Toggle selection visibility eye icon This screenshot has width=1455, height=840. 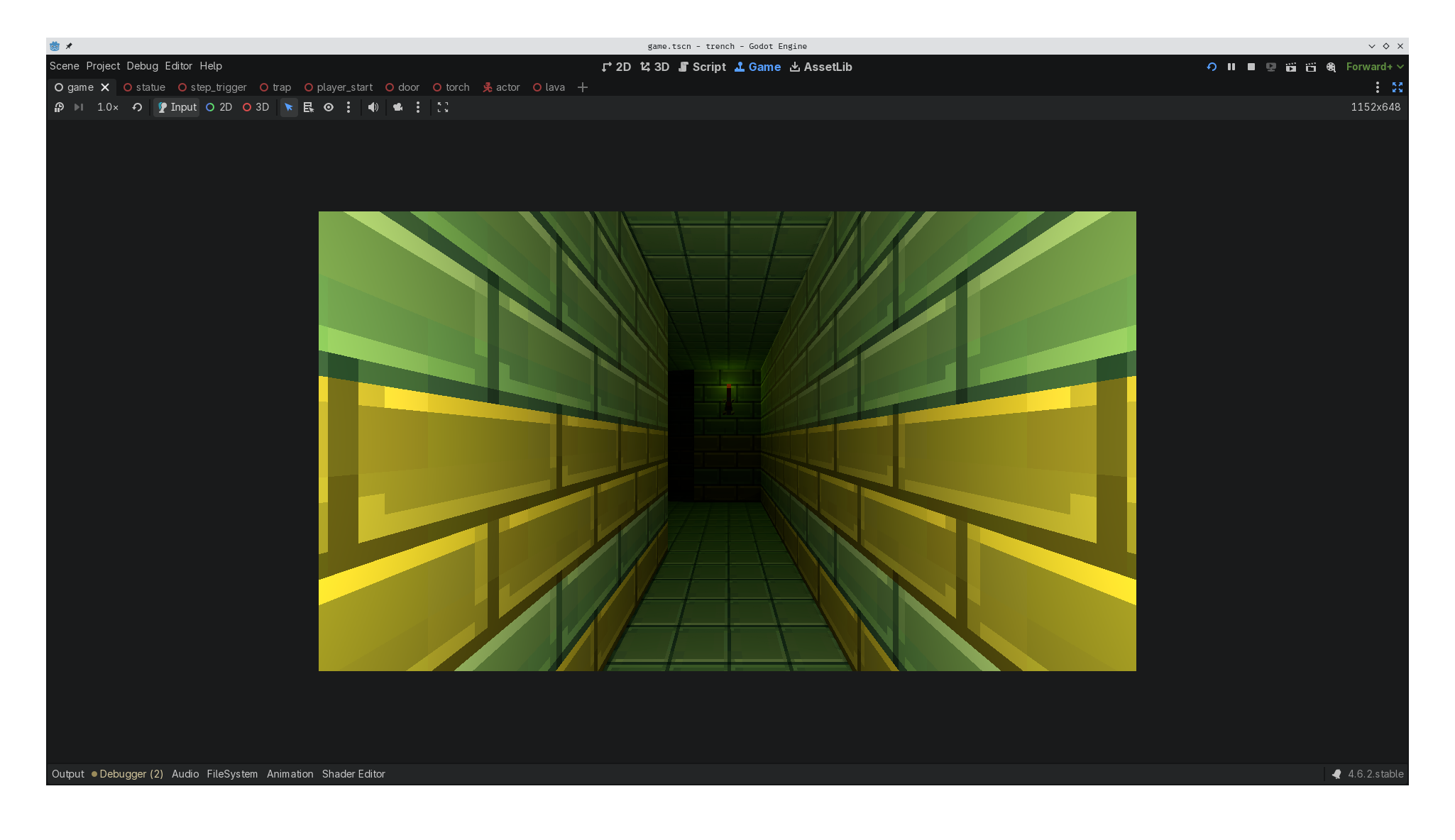pyautogui.click(x=329, y=107)
